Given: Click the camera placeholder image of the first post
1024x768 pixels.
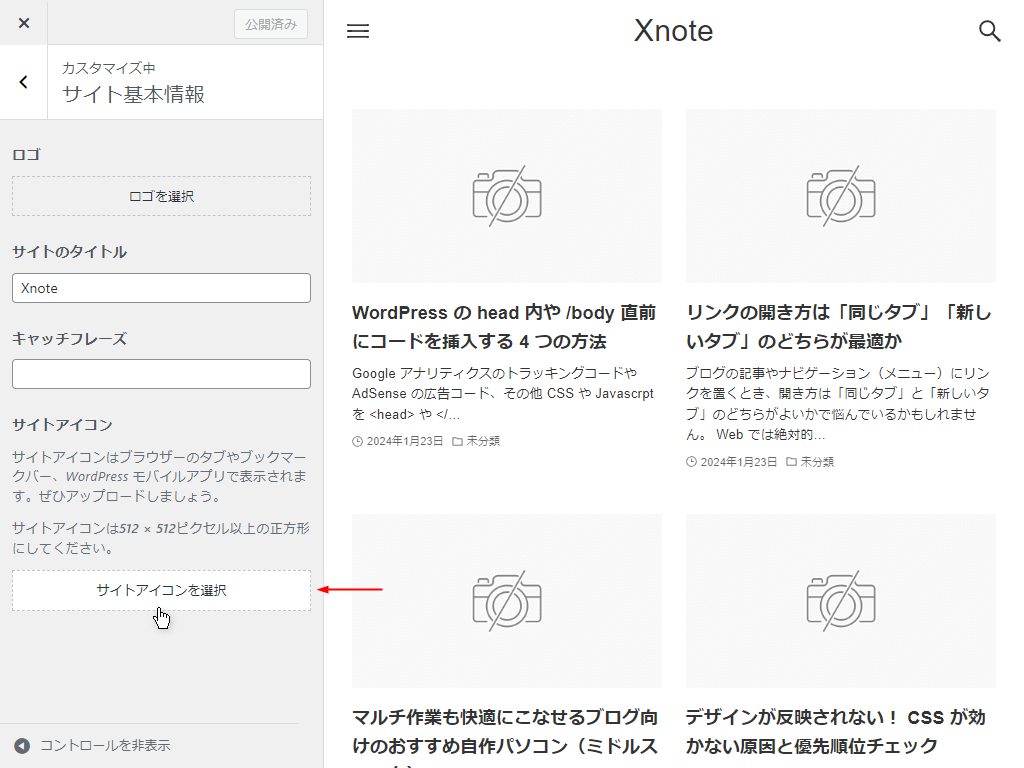Looking at the screenshot, I should pos(506,195).
